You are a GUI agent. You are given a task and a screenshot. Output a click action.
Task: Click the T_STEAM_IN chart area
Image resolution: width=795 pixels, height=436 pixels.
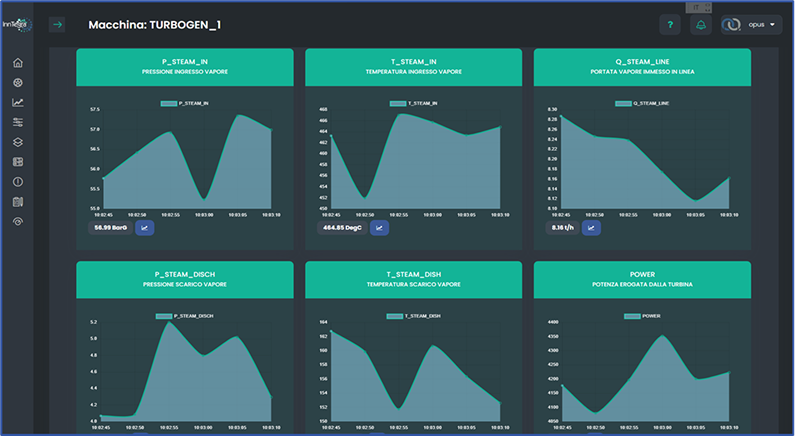pos(416,159)
